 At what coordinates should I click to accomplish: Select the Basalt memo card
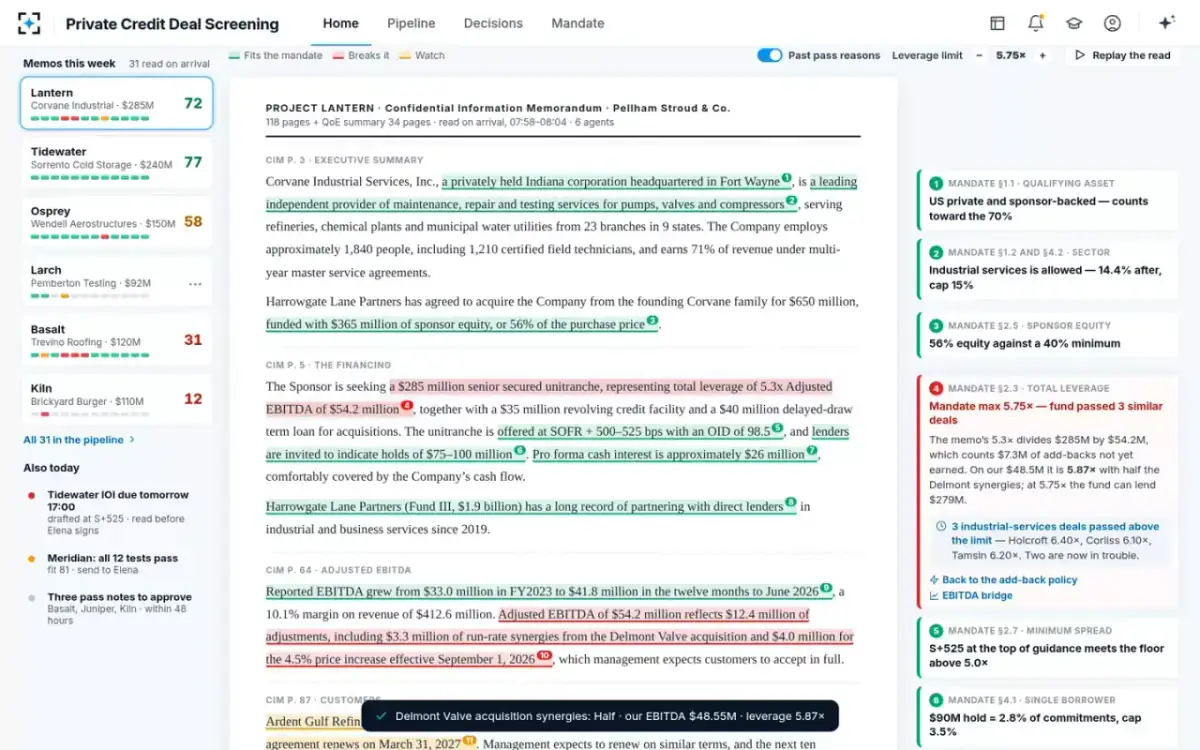coord(116,339)
